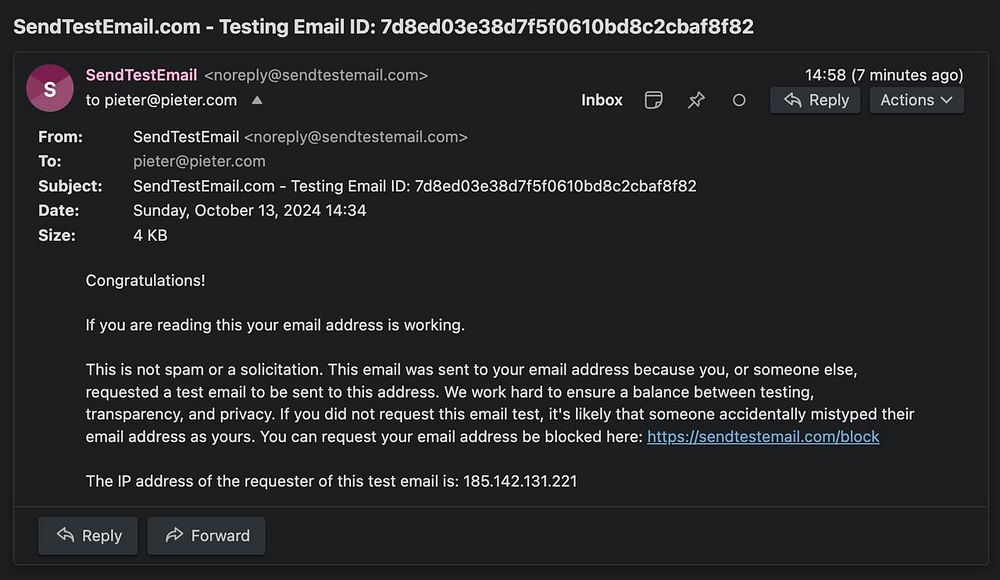Open the sendtestemail.com/block link
This screenshot has height=580, width=1000.
tap(763, 437)
